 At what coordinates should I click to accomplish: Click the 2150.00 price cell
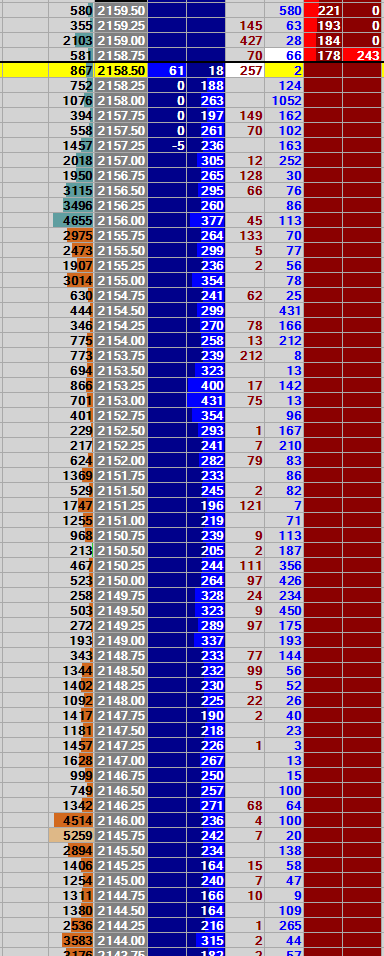click(121, 580)
